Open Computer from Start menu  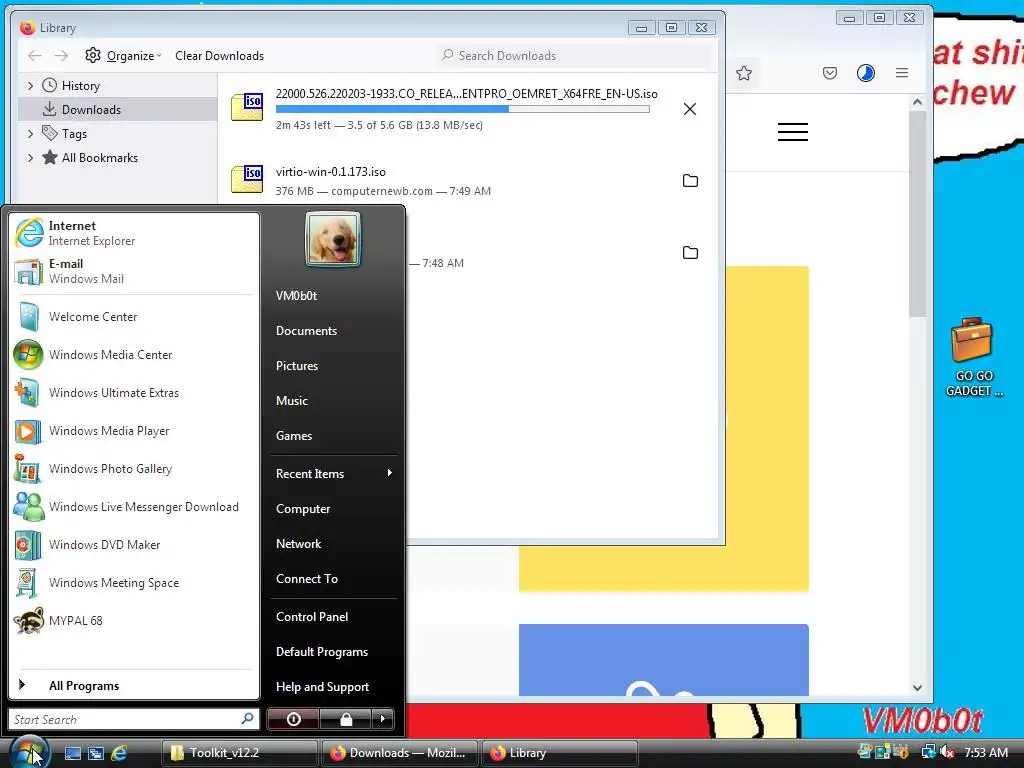[x=333, y=509]
